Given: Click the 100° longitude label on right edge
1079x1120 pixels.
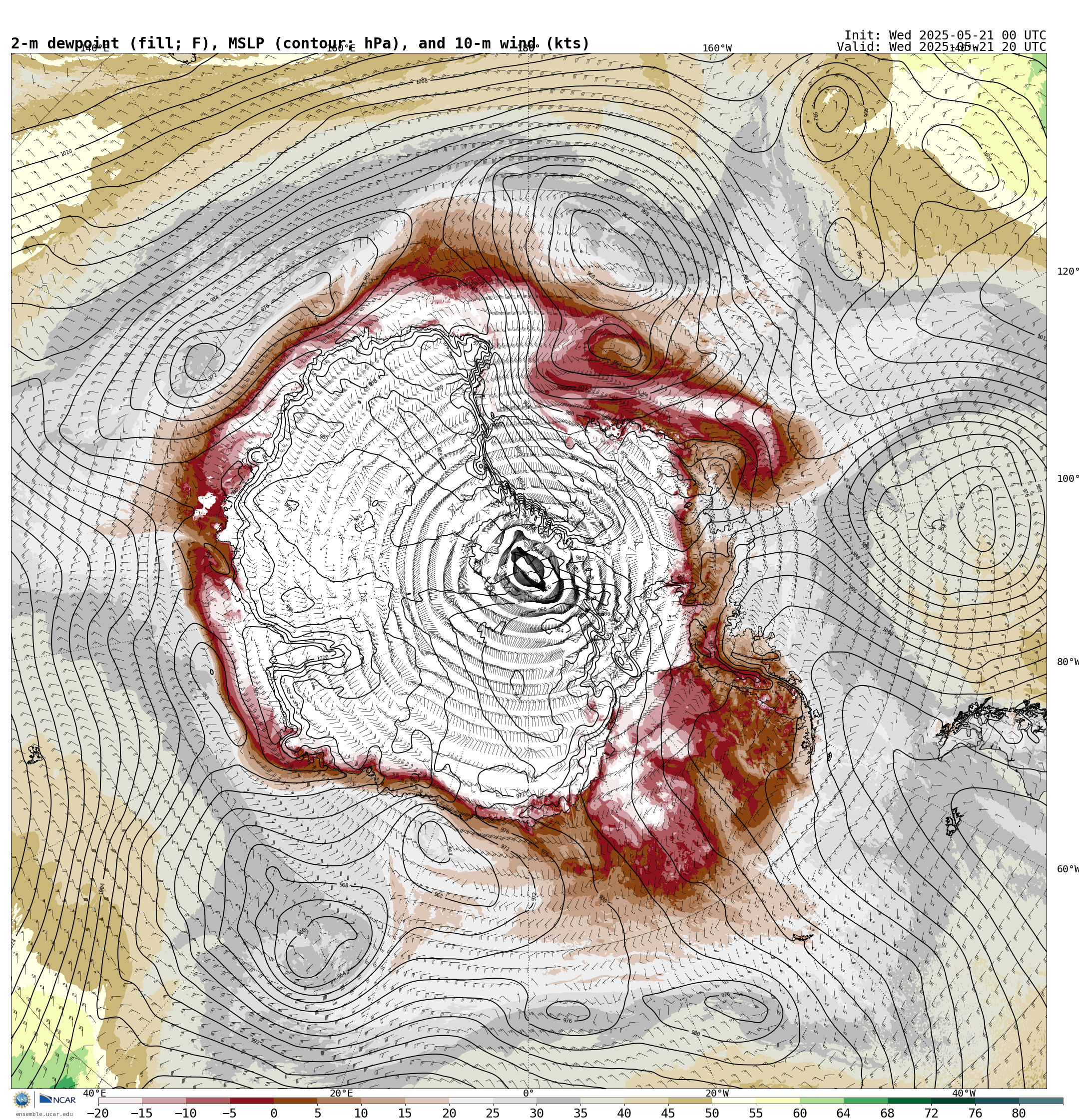Looking at the screenshot, I should 1068,479.
